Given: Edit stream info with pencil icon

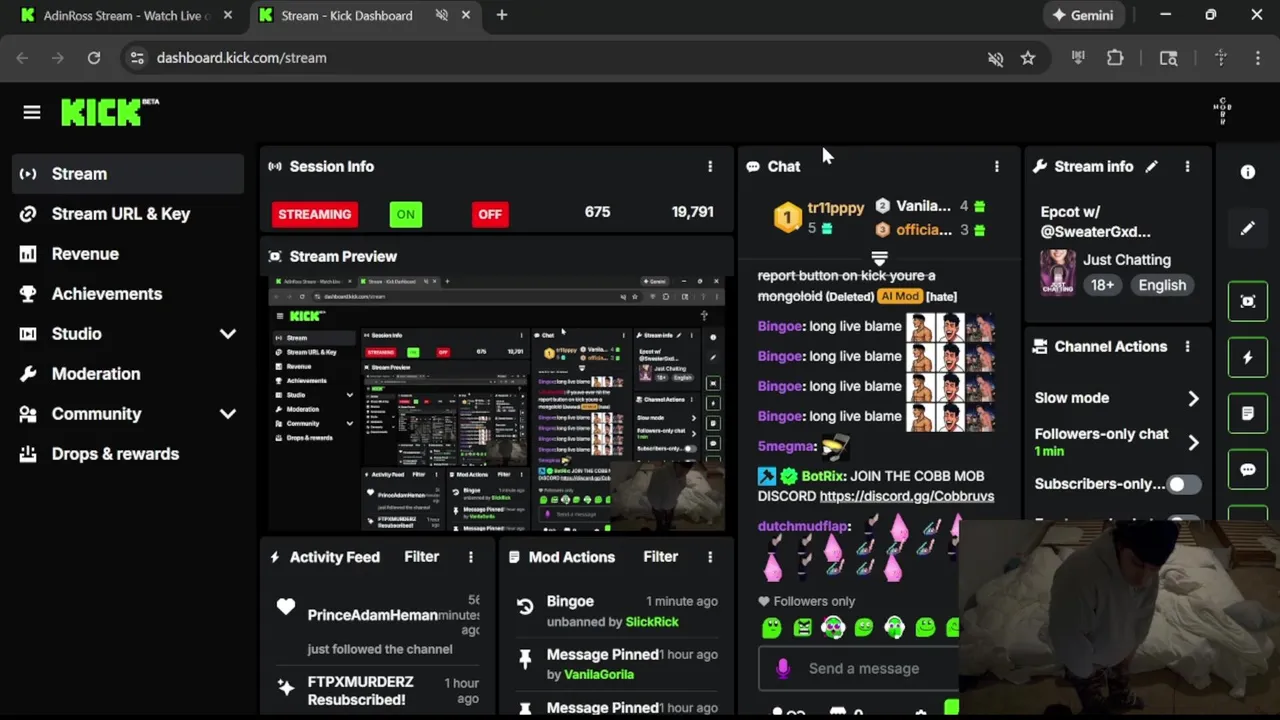Looking at the screenshot, I should [1152, 167].
